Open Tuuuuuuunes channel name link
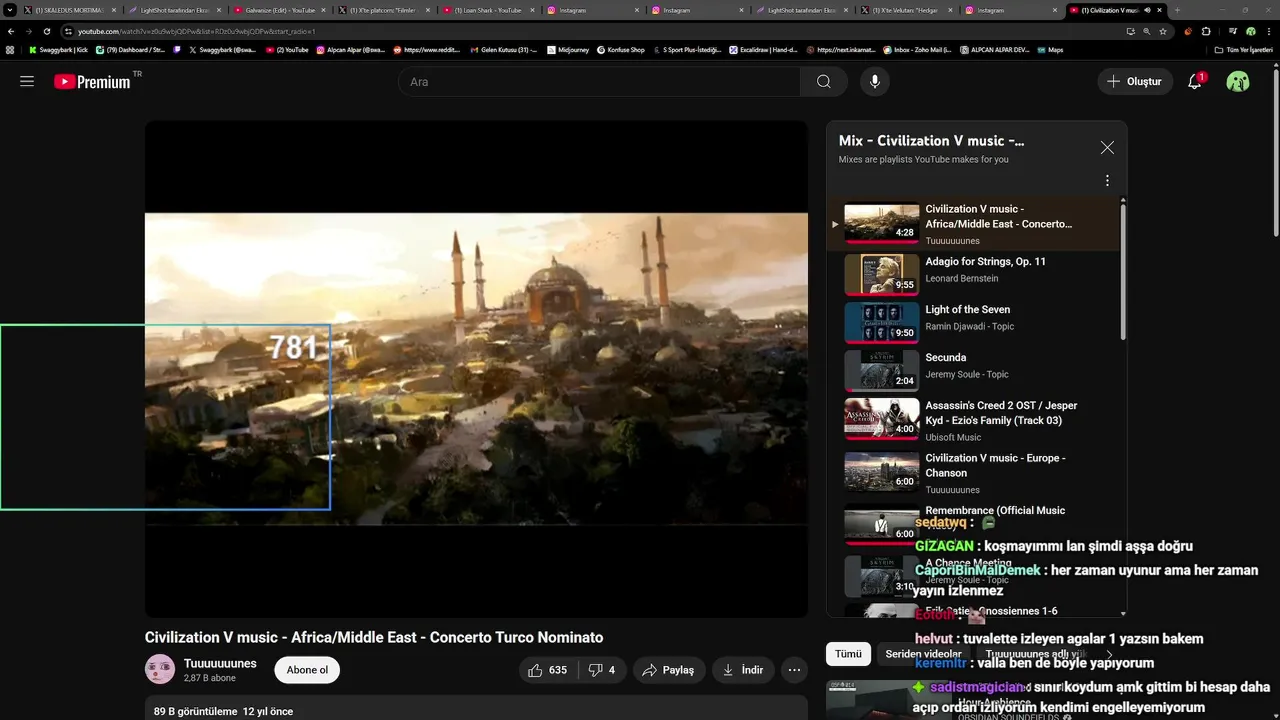The width and height of the screenshot is (1280, 720). point(220,663)
